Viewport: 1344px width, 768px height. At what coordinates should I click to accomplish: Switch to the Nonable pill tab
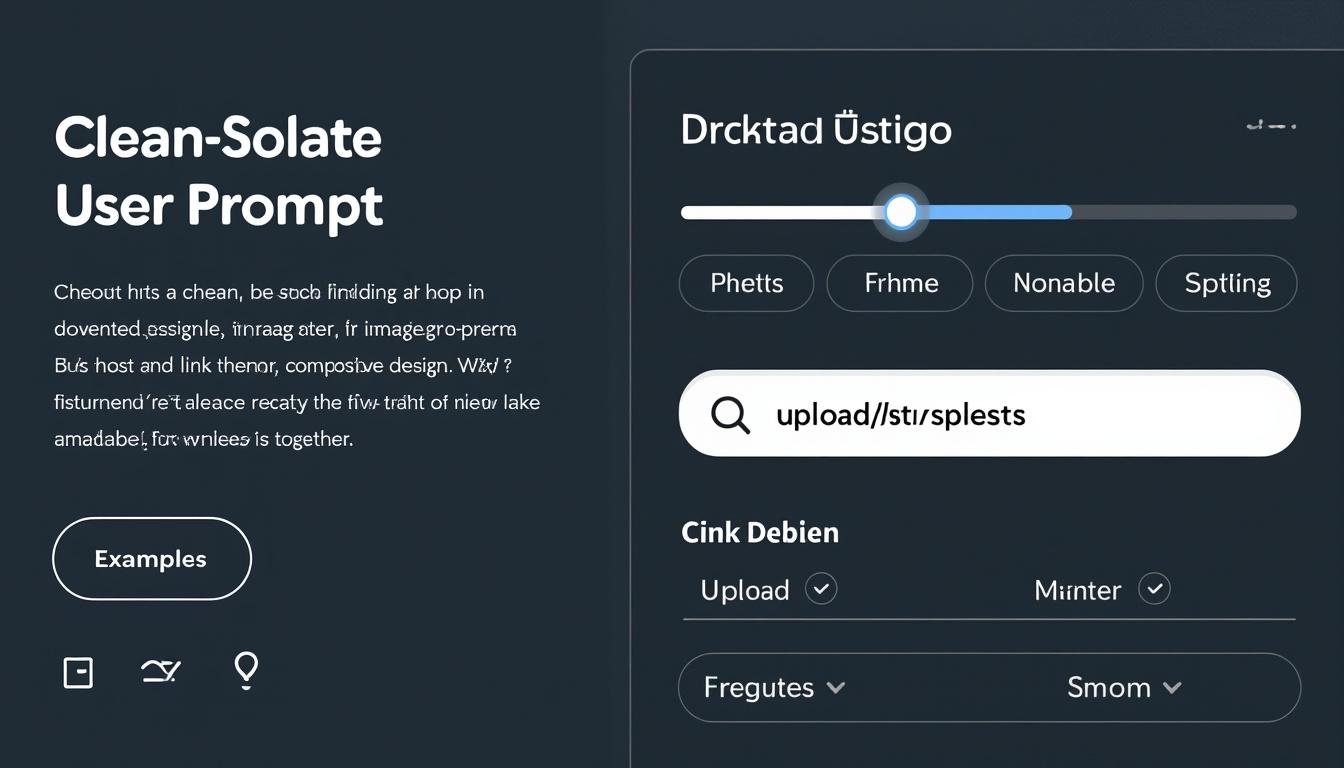(x=1063, y=283)
